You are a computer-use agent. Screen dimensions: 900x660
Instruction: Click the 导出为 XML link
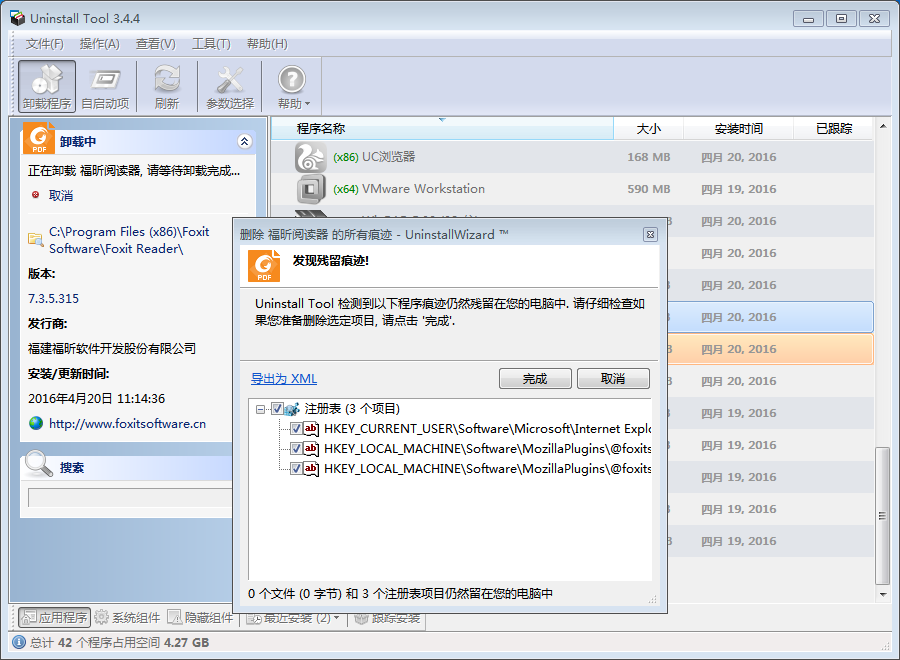(284, 379)
